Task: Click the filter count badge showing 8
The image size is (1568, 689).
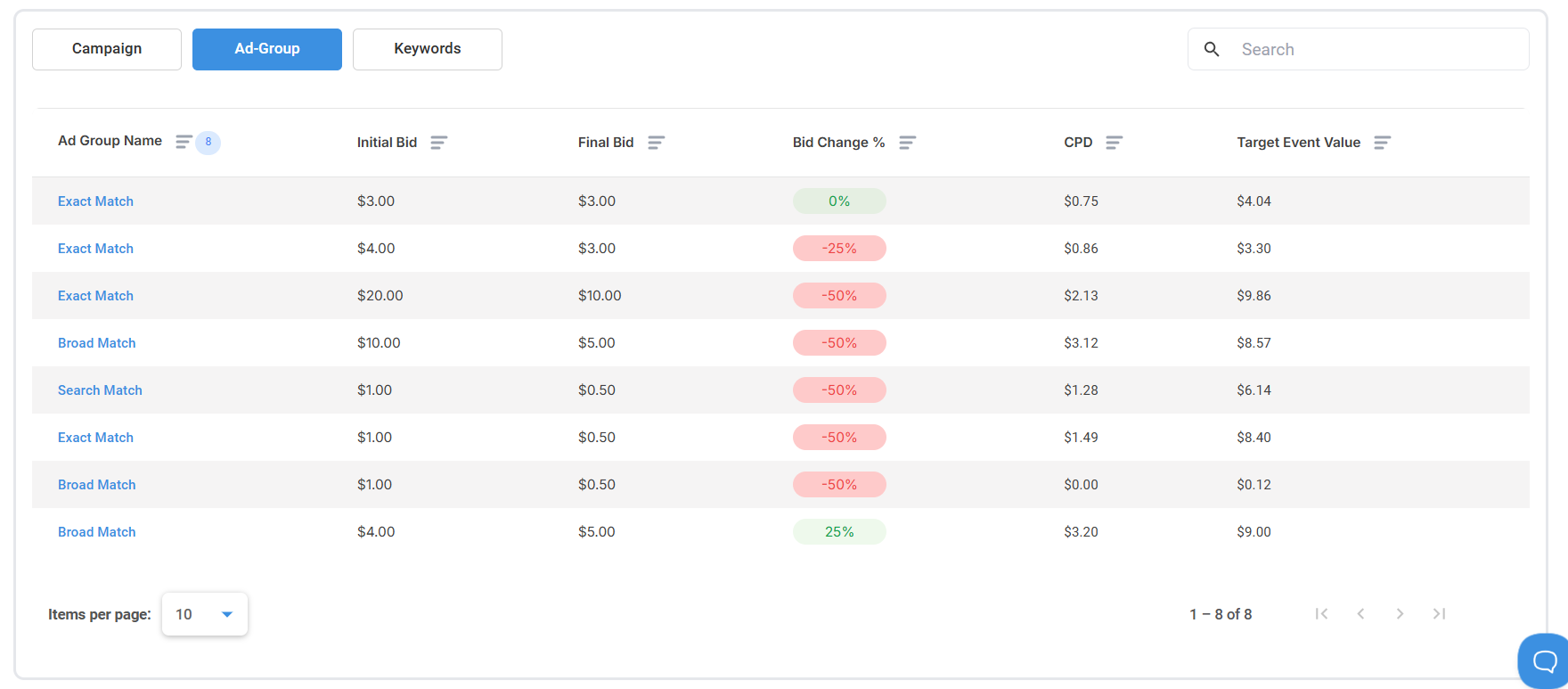Action: pyautogui.click(x=208, y=142)
